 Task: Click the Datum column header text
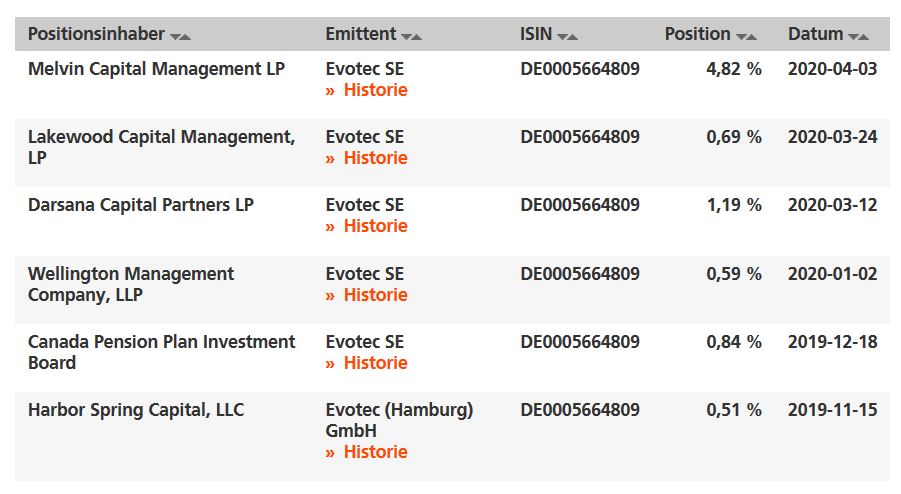815,34
